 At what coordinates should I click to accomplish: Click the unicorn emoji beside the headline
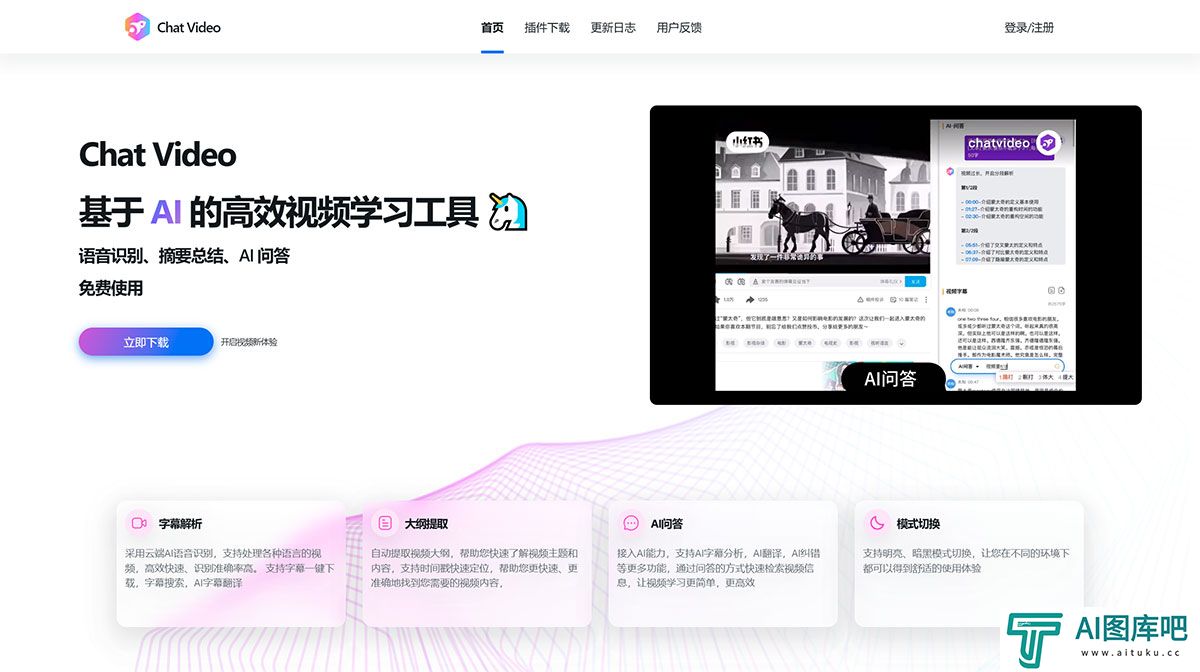pyautogui.click(x=508, y=212)
